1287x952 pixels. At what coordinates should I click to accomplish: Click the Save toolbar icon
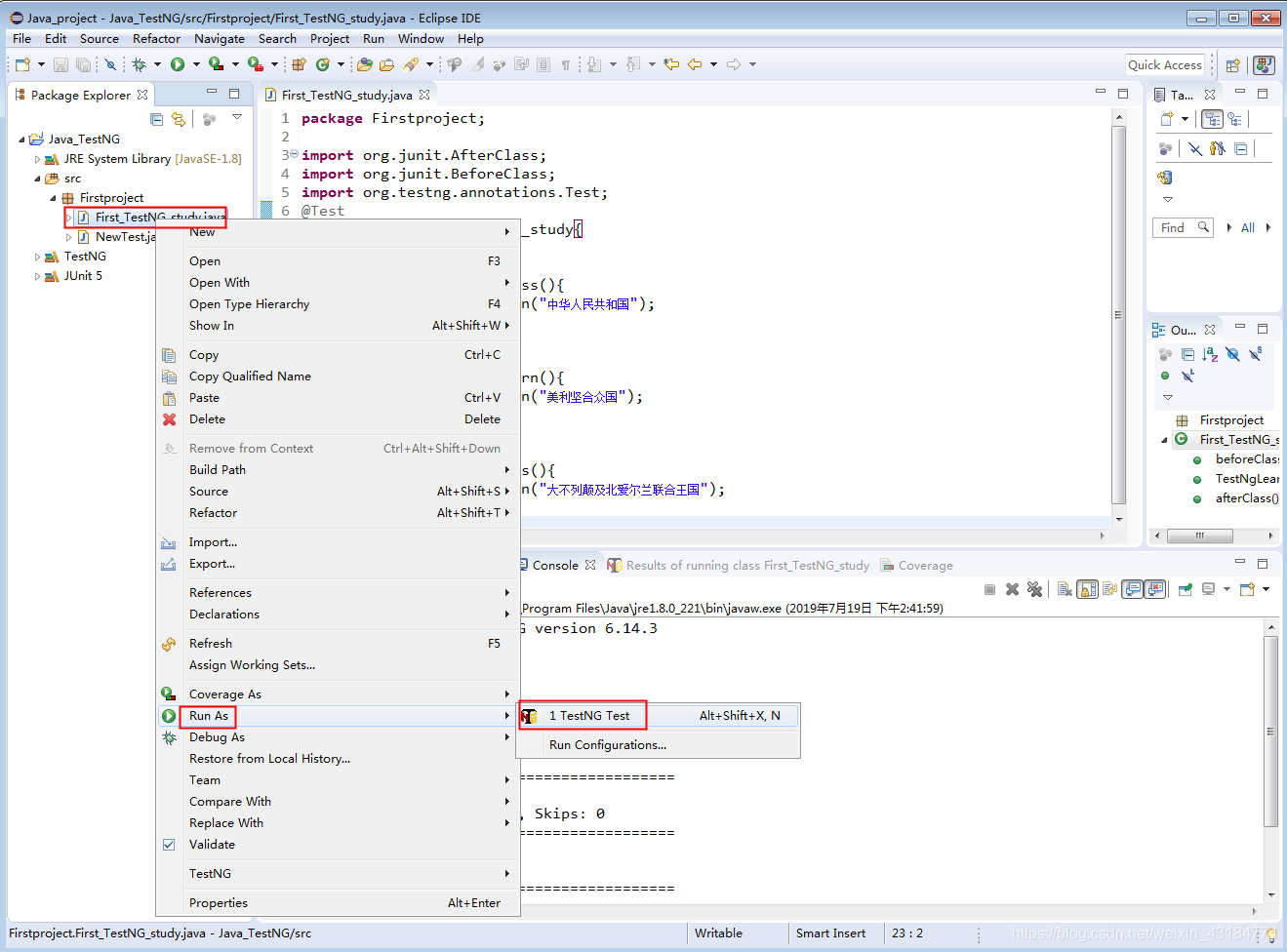(x=60, y=64)
